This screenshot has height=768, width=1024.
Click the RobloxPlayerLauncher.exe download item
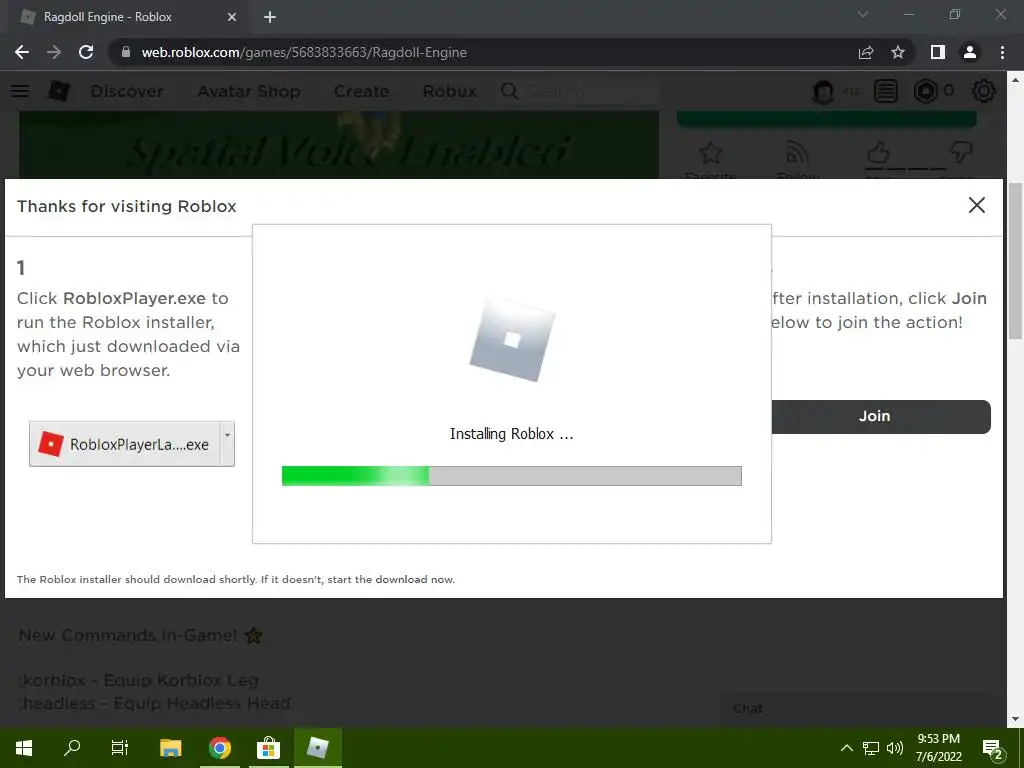(x=125, y=444)
